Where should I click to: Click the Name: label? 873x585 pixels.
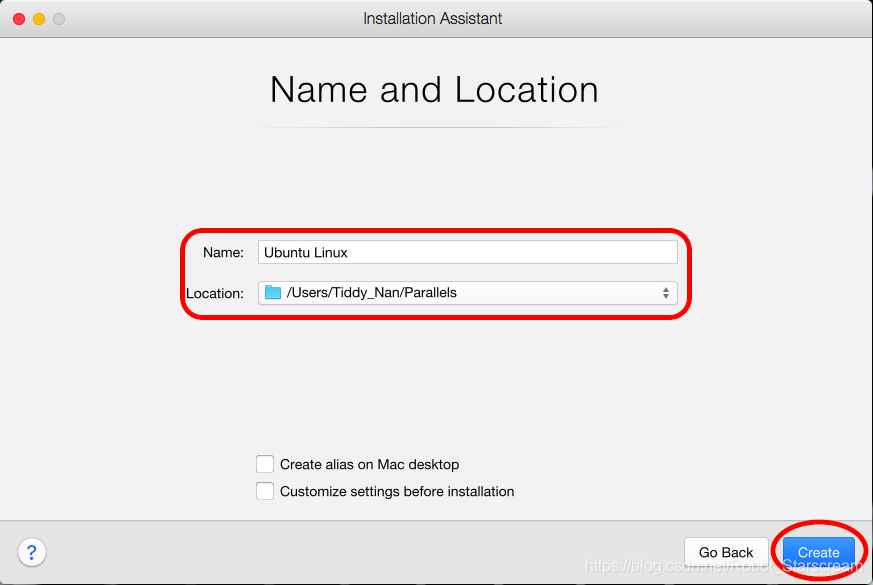click(x=223, y=253)
